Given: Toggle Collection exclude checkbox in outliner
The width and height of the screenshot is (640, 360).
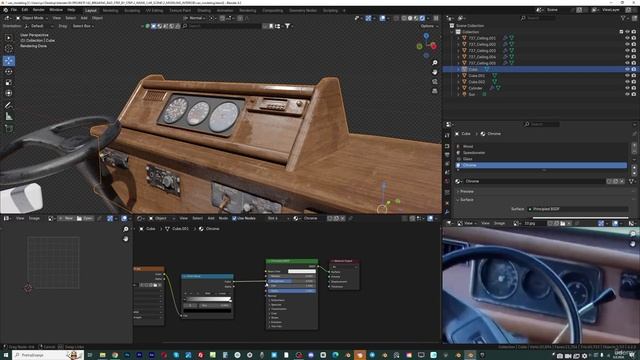Looking at the screenshot, I should coord(621,32).
